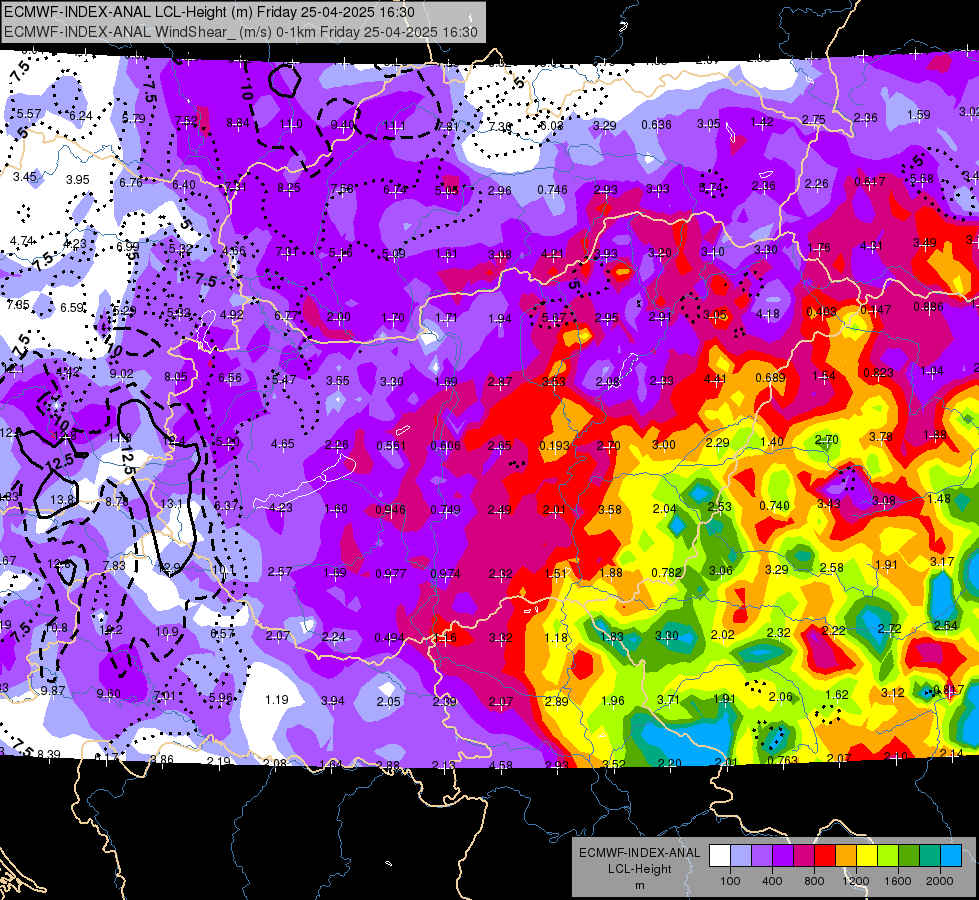This screenshot has height=900, width=979.
Task: Click the wind shear value 8.84
Action: [238, 123]
